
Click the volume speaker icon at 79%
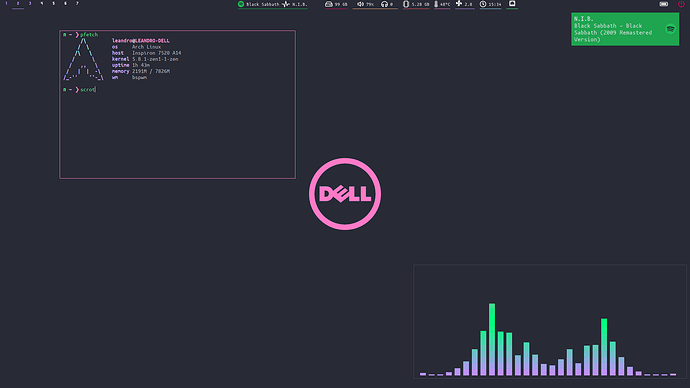point(360,4)
